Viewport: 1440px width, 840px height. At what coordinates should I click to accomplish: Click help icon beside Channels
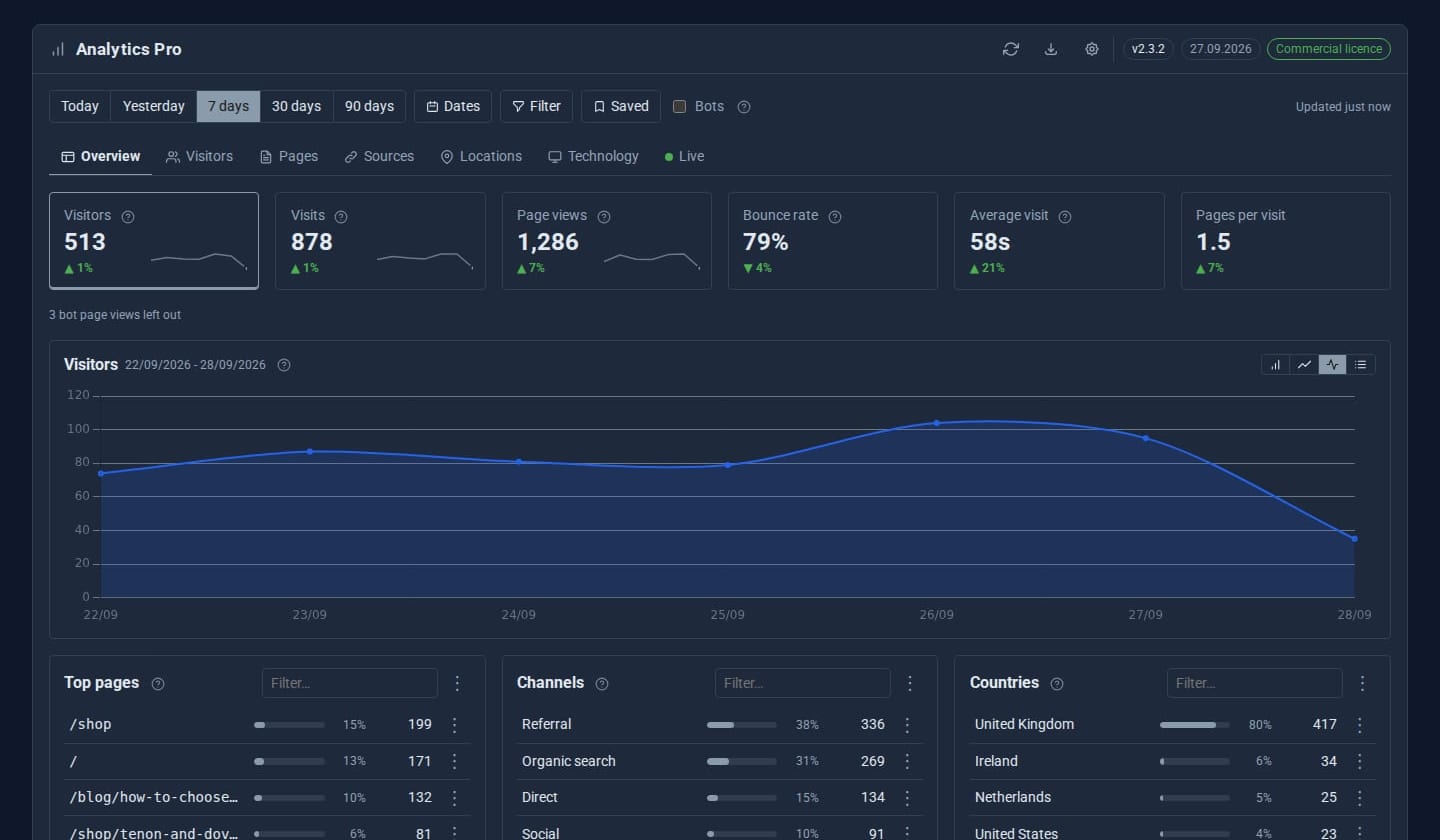[x=602, y=684]
